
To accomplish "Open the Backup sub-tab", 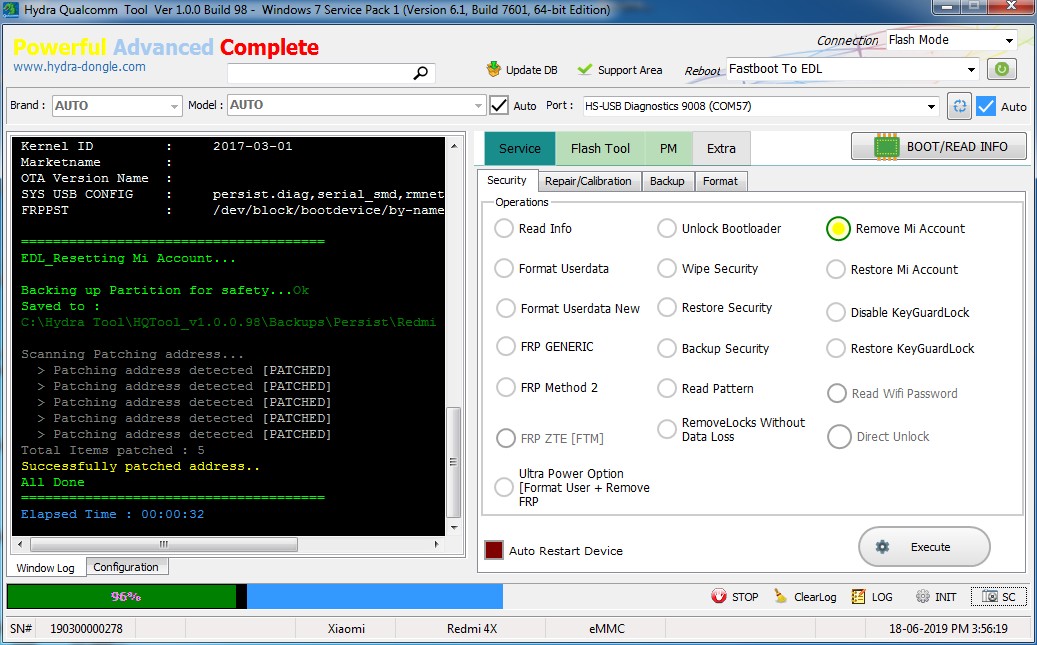I will click(x=667, y=181).
